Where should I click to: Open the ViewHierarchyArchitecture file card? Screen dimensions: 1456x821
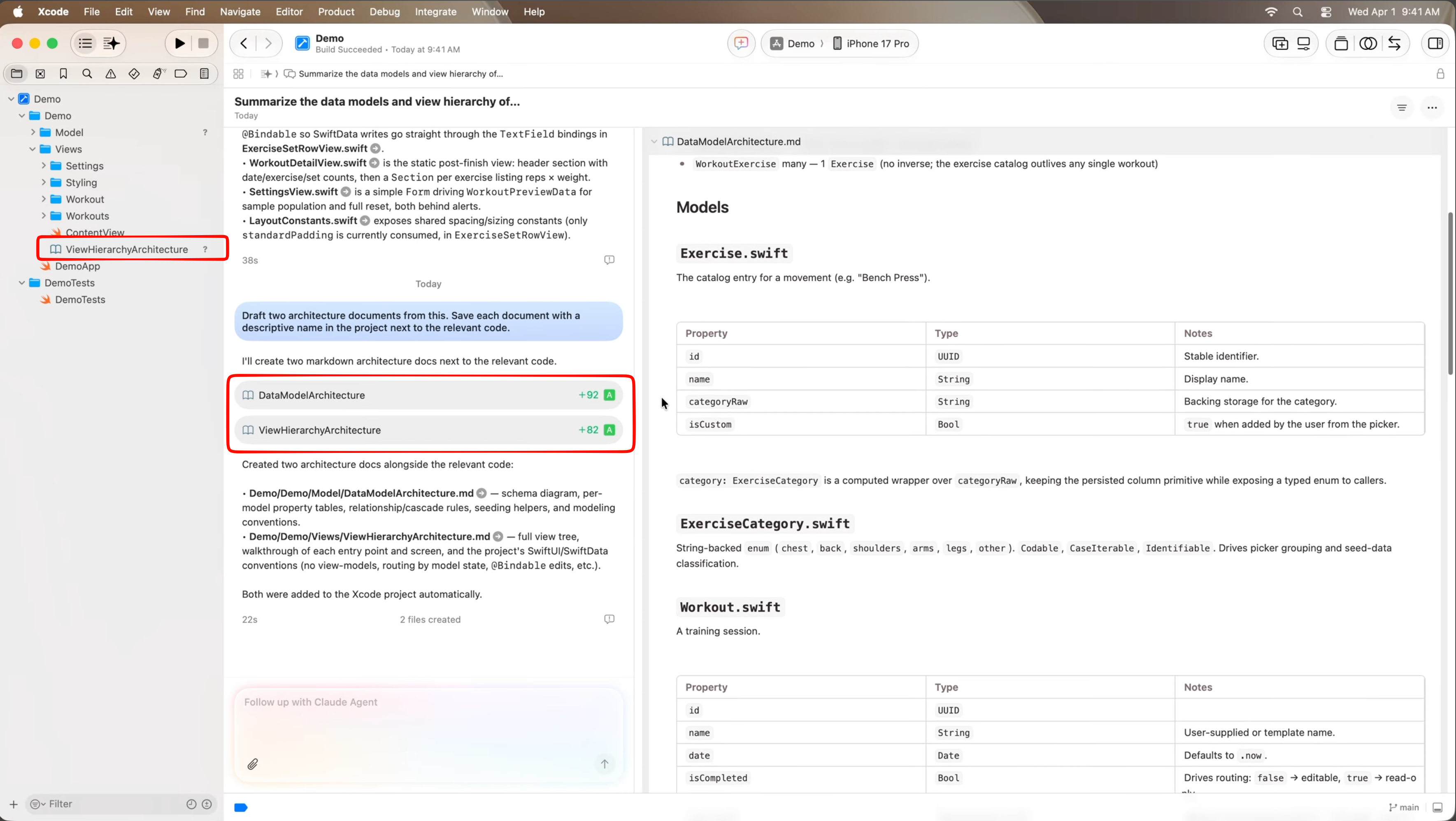tap(428, 430)
